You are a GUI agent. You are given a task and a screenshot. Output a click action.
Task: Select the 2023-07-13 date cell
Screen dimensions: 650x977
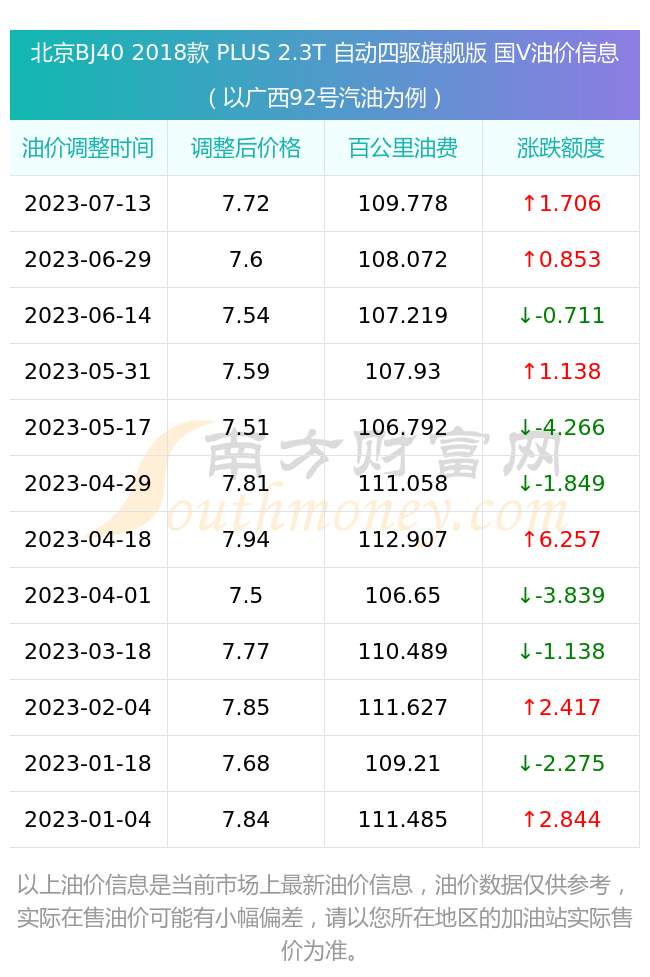pyautogui.click(x=88, y=203)
